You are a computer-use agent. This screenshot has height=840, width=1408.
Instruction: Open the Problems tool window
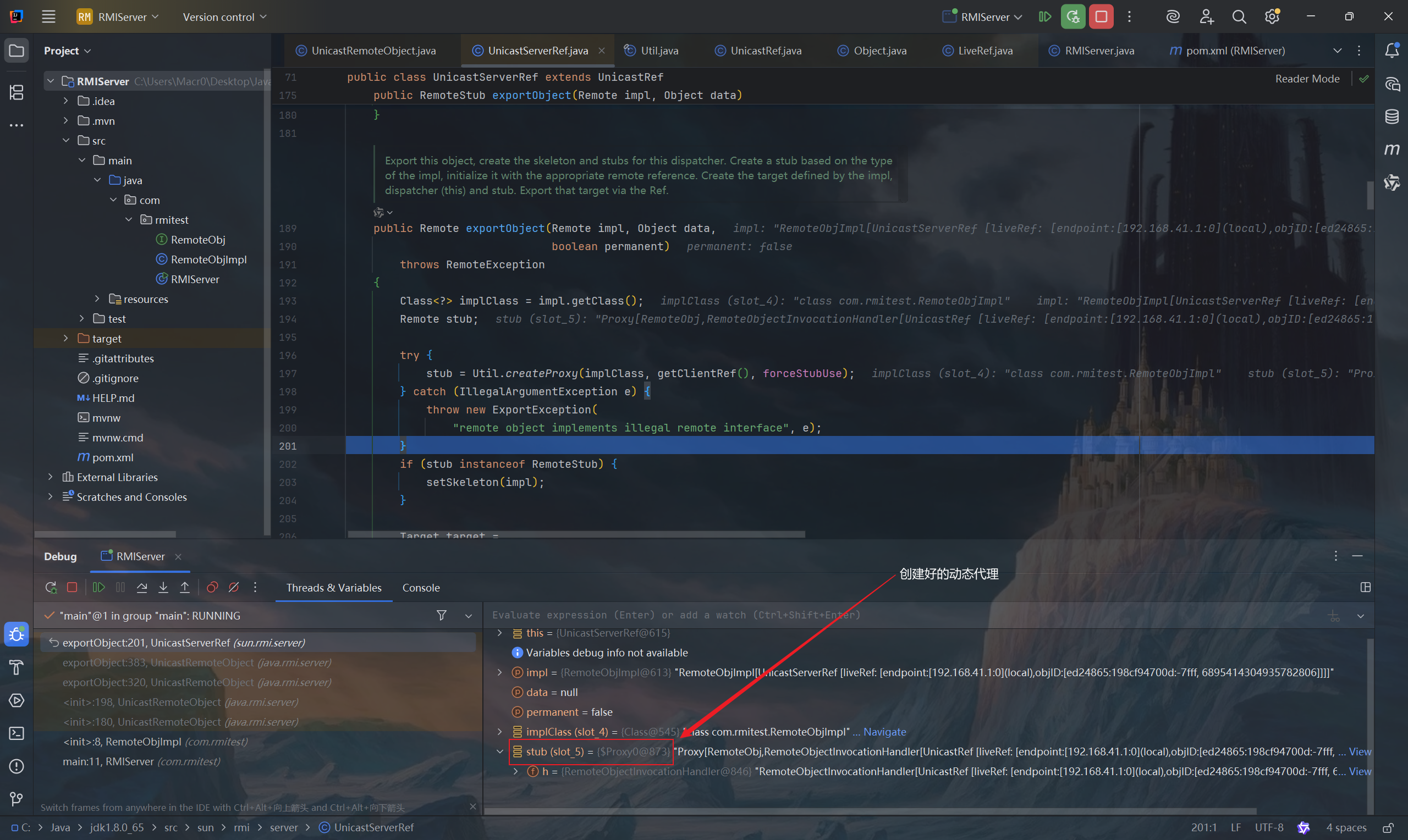tap(16, 766)
